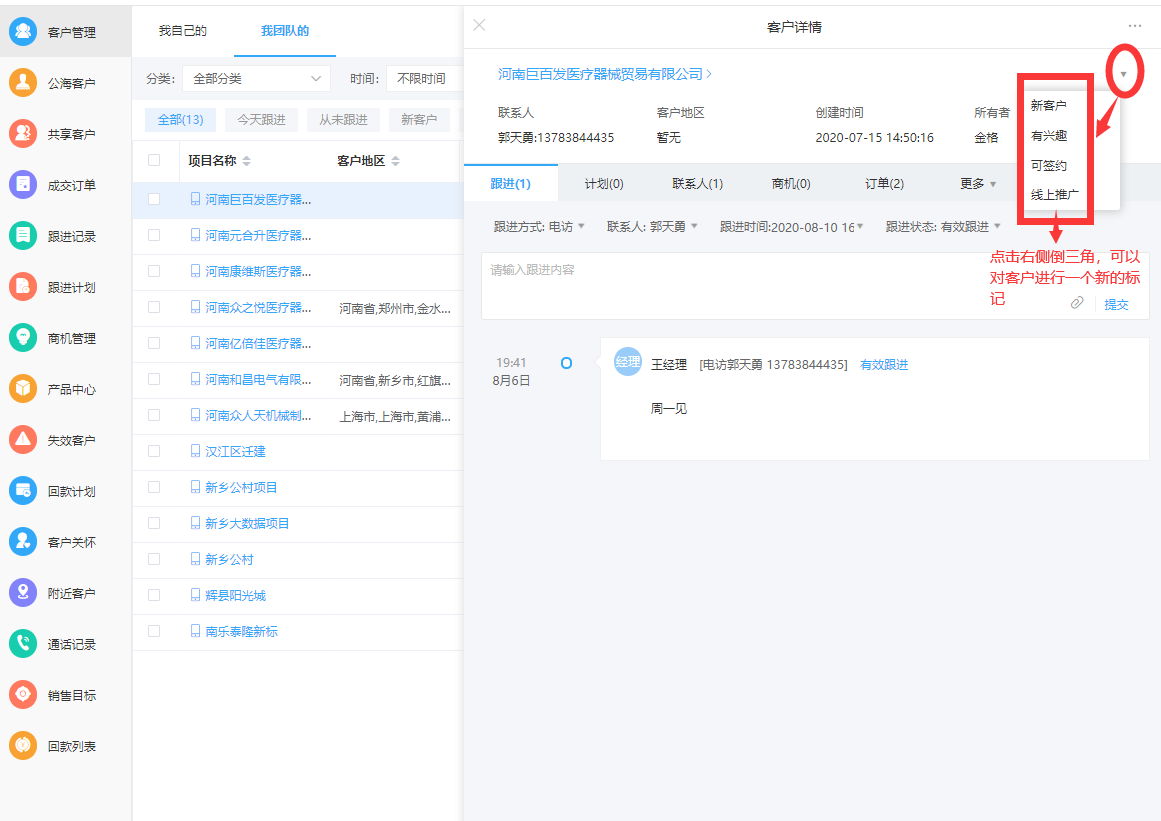Choose 有兴趣 in tag menu
Image resolution: width=1161 pixels, height=821 pixels.
click(1048, 135)
